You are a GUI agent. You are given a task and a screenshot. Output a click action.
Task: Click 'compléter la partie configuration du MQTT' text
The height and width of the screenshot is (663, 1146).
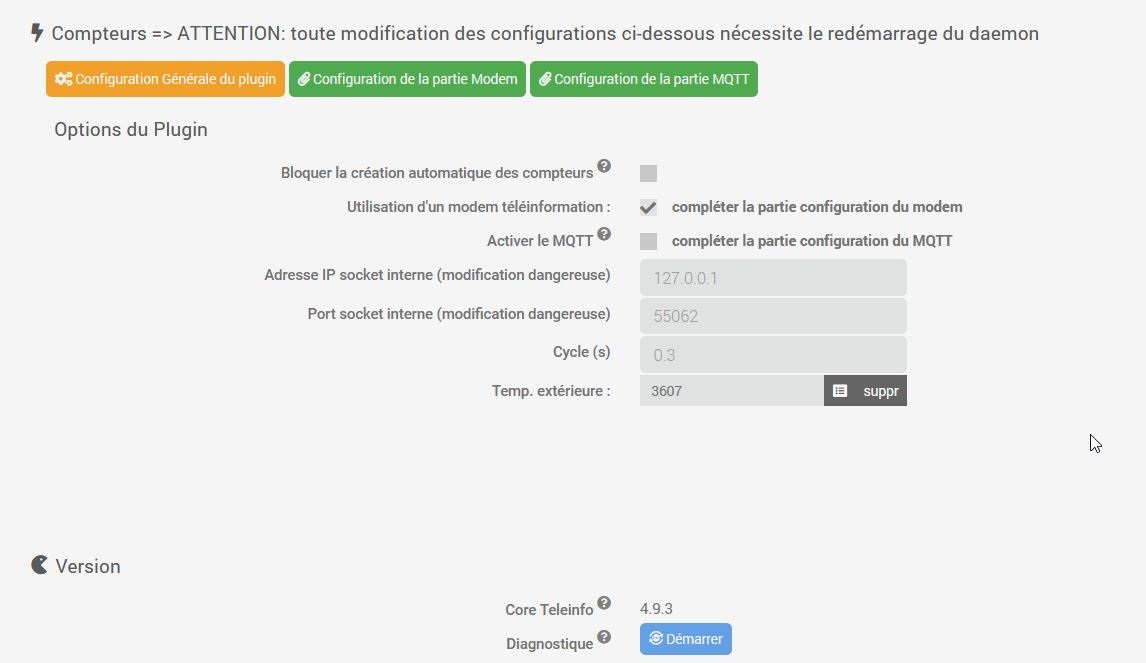(x=812, y=241)
